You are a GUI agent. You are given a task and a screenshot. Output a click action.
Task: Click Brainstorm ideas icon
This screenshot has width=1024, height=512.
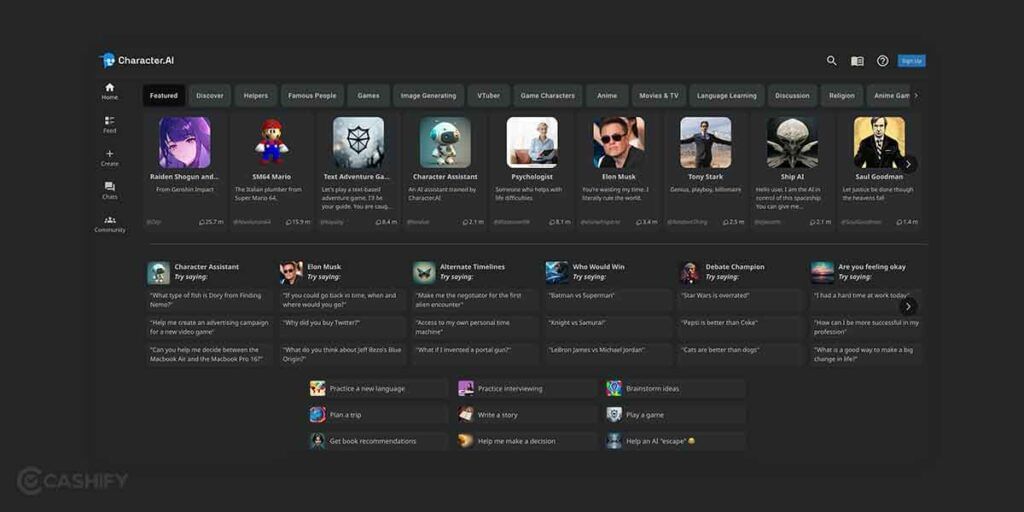tap(614, 389)
